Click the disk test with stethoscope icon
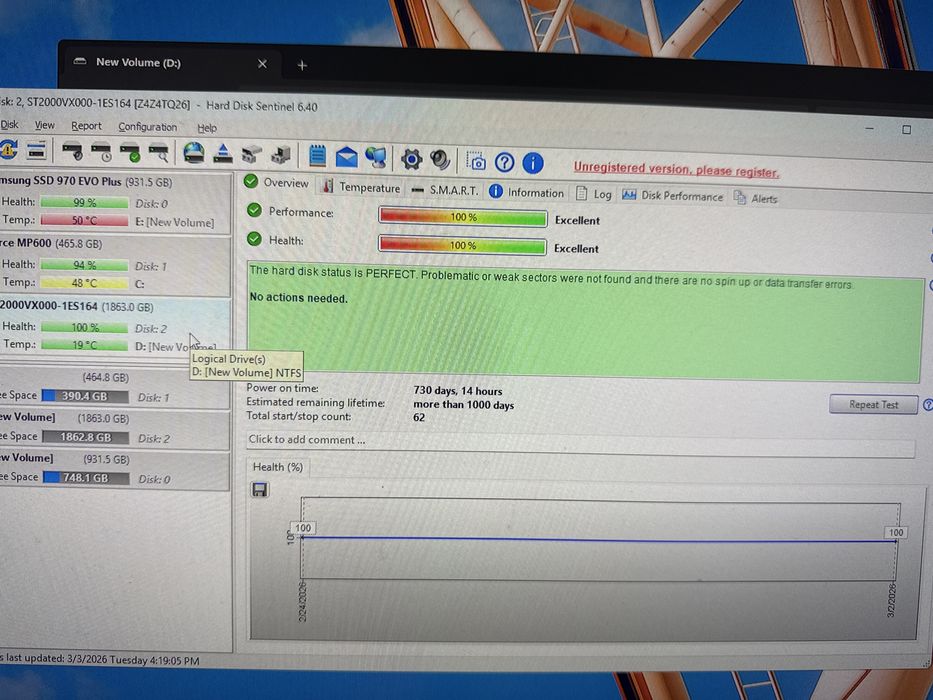The width and height of the screenshot is (933, 700). click(x=73, y=151)
